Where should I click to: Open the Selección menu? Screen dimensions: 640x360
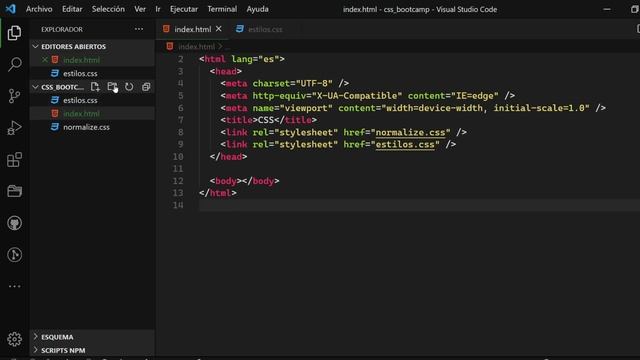(108, 9)
